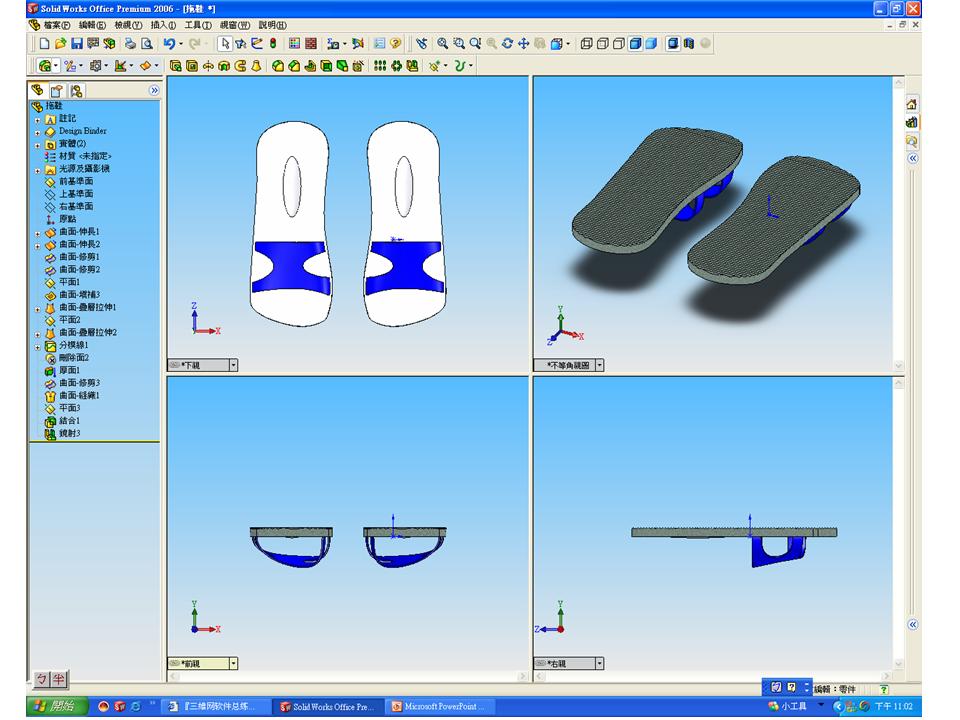The width and height of the screenshot is (960, 720).
Task: Open right view dropdown in bottom-right viewport
Action: (599, 663)
